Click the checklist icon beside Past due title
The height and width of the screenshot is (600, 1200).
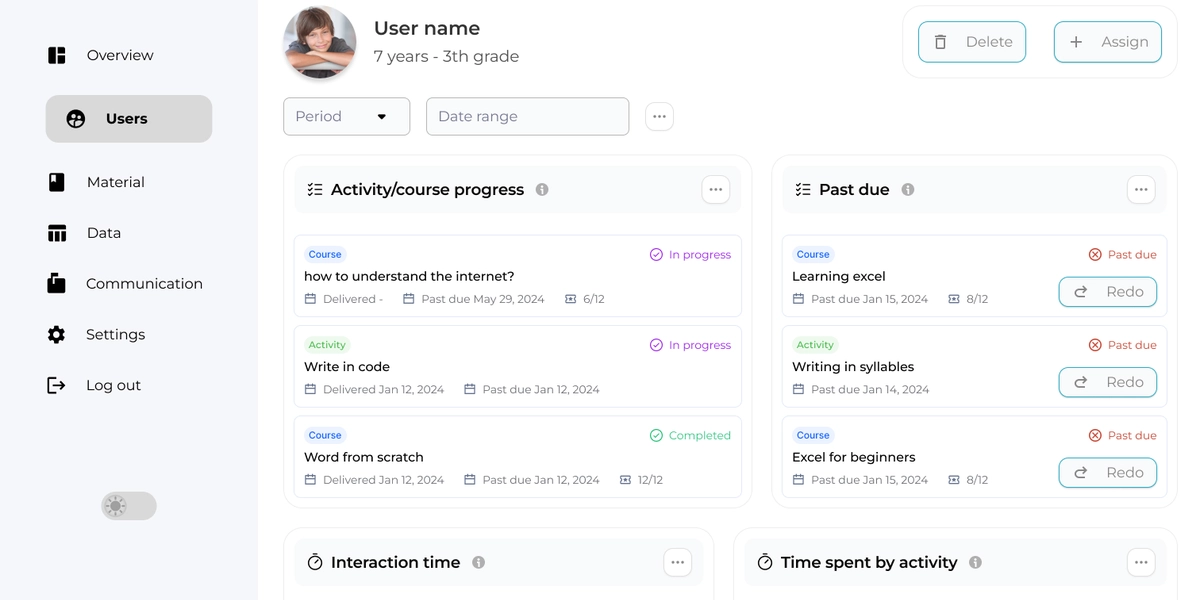pos(803,189)
